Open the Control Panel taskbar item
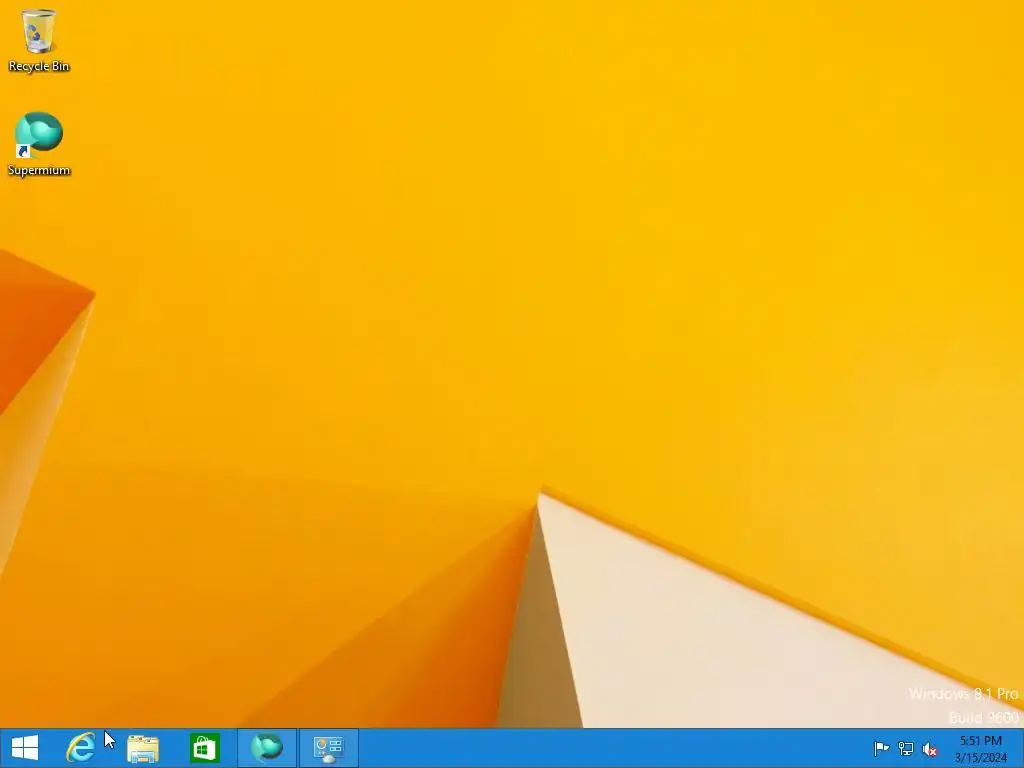The width and height of the screenshot is (1024, 768). click(x=328, y=748)
